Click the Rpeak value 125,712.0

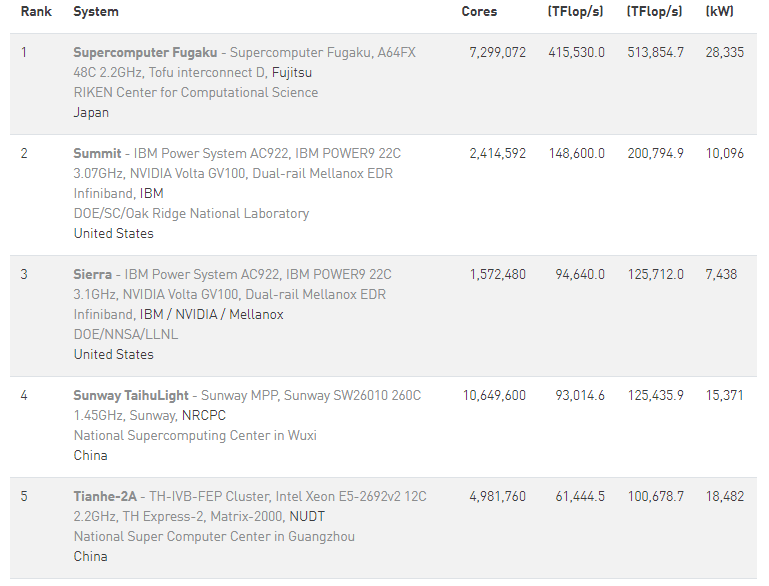click(655, 274)
